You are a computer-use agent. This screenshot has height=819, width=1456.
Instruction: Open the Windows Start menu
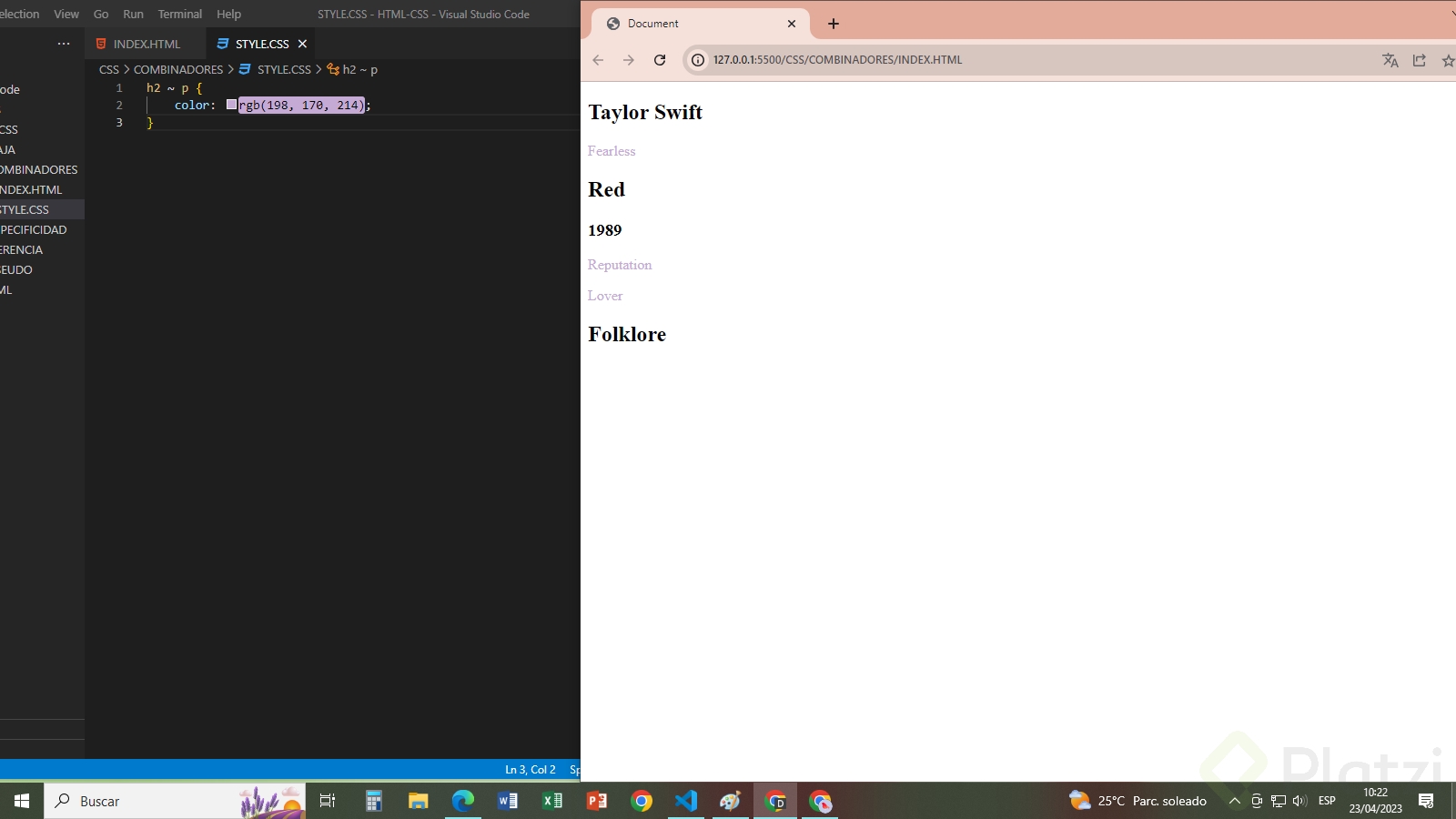[x=22, y=801]
